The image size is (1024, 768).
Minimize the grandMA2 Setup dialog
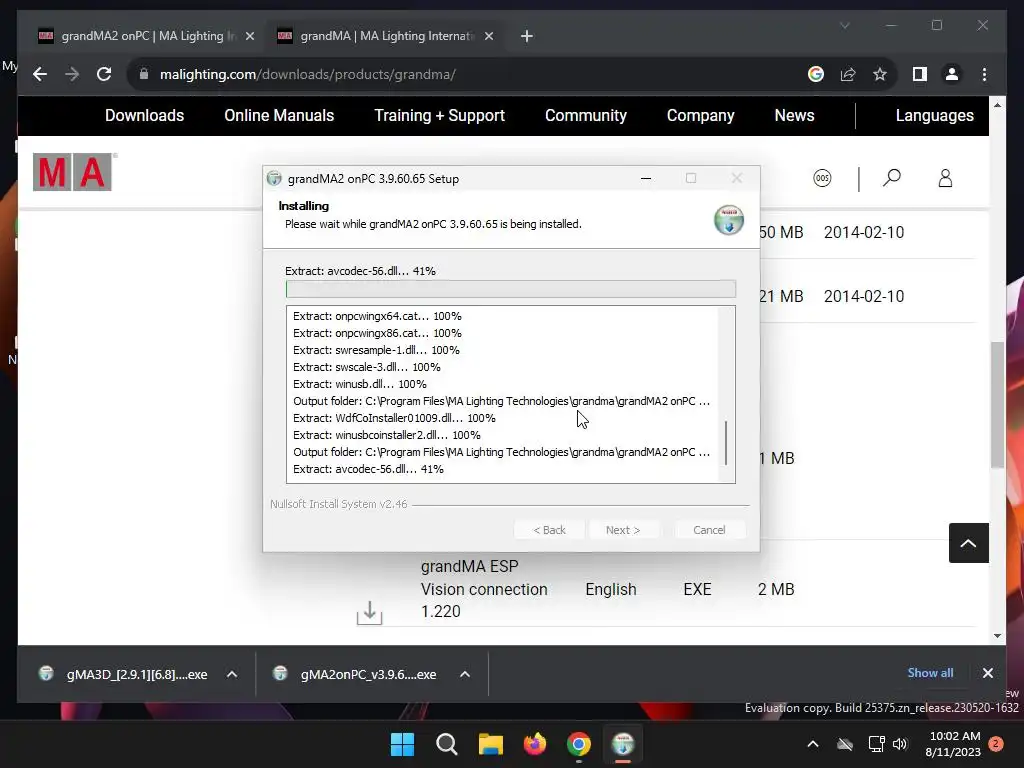click(646, 178)
